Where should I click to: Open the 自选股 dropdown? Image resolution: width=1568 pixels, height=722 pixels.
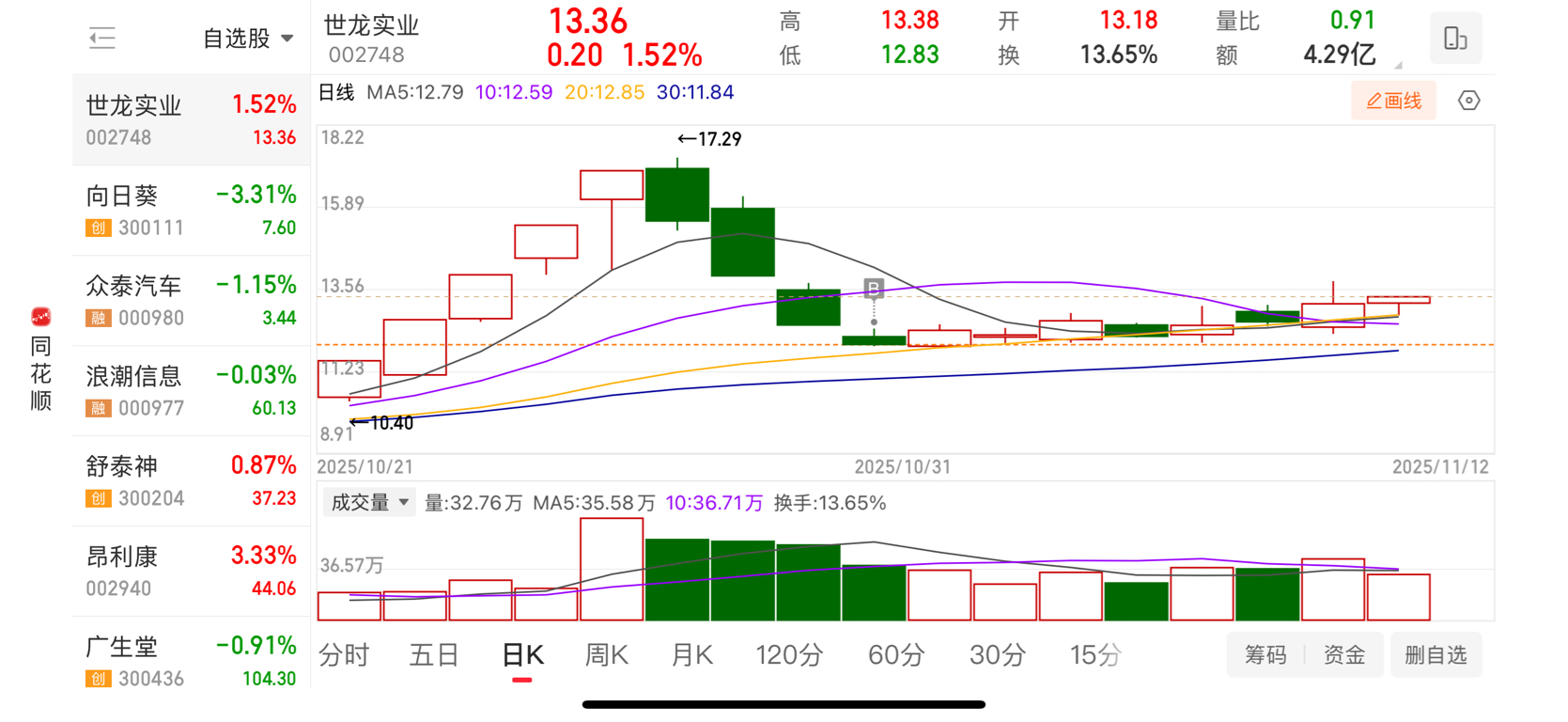click(x=249, y=39)
